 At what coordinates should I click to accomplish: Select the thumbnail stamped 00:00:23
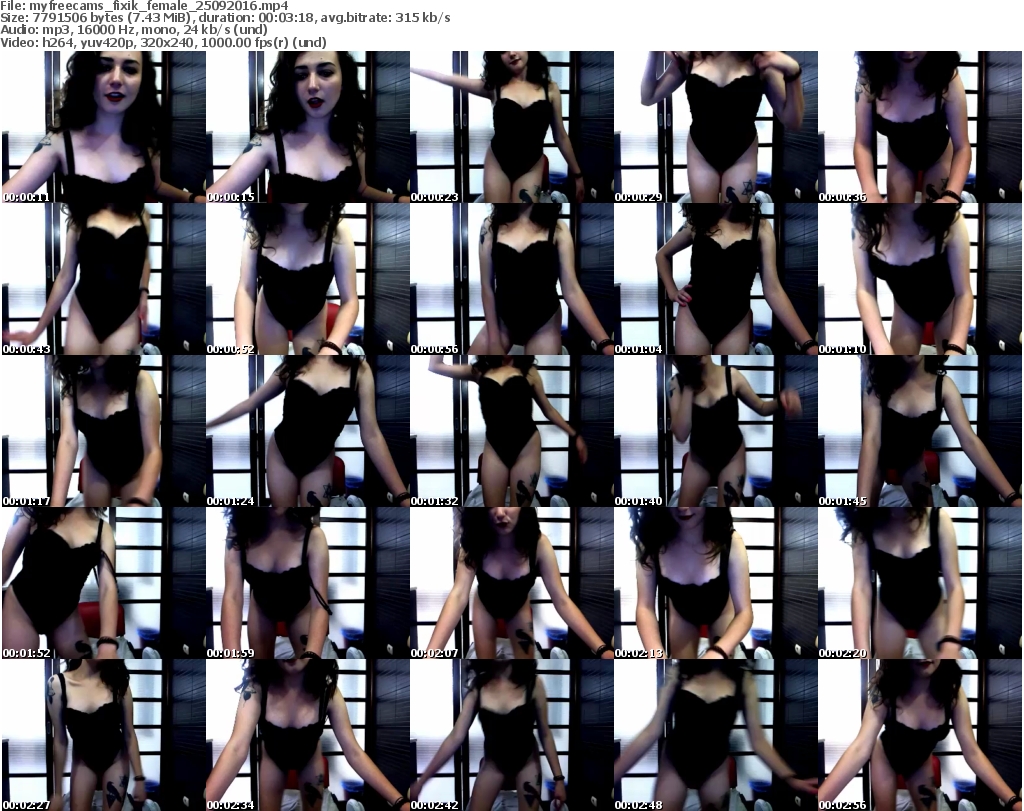click(512, 127)
